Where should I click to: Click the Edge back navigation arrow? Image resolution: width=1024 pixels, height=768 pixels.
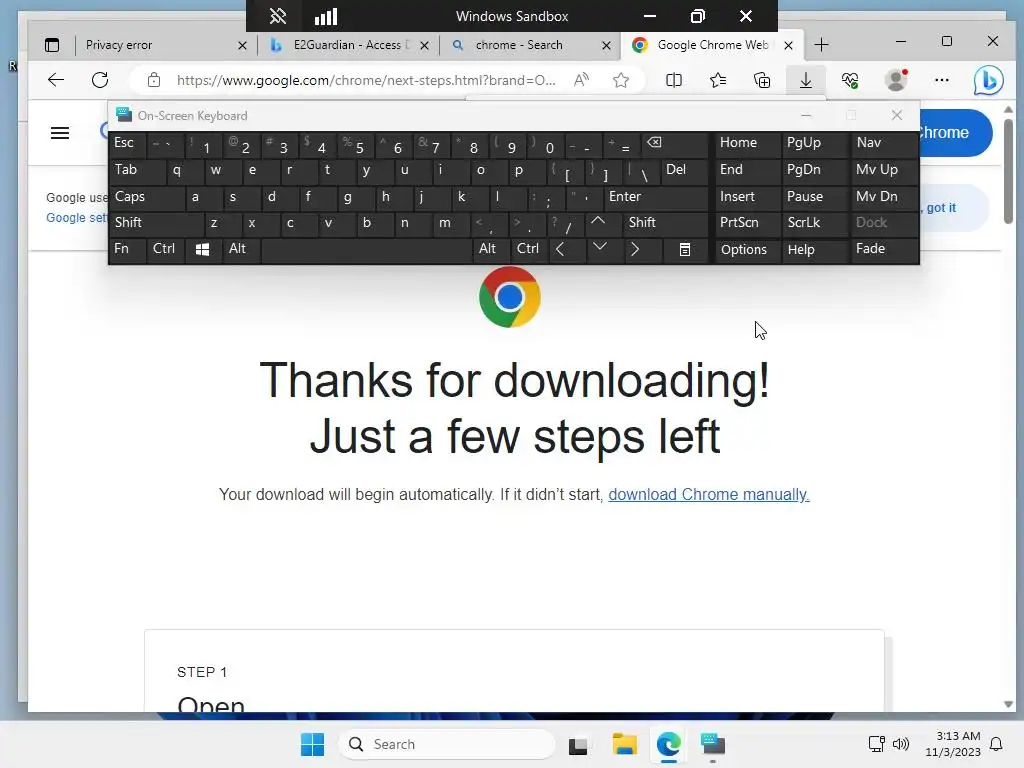[56, 80]
